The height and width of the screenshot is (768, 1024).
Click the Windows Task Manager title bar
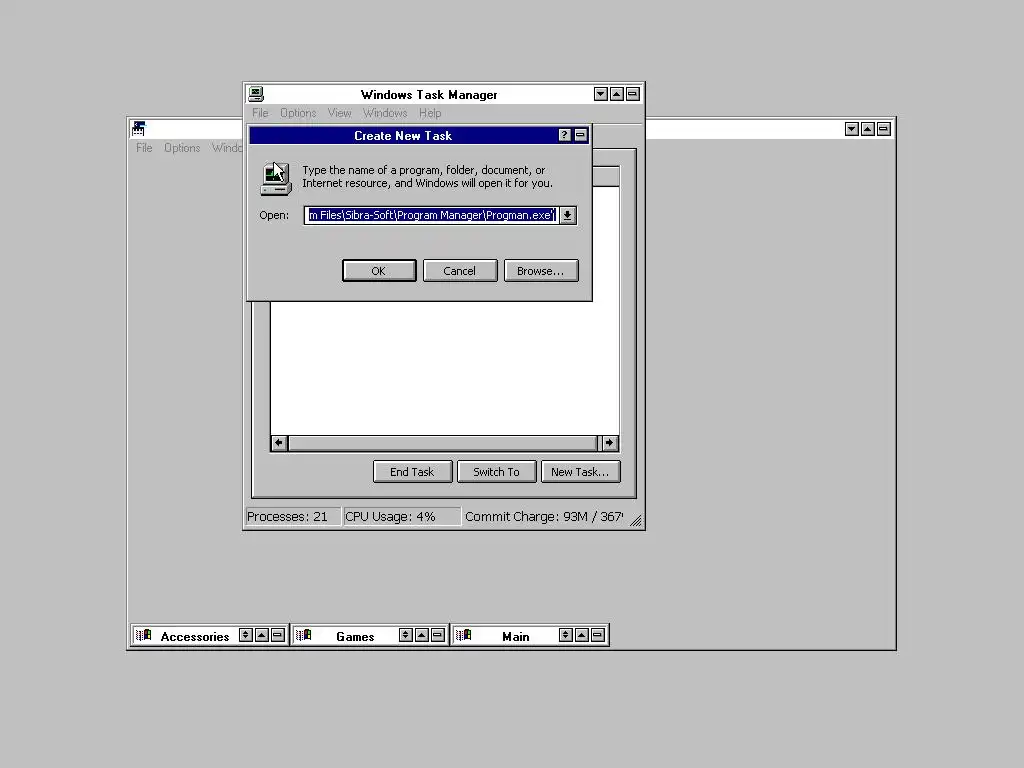pyautogui.click(x=429, y=95)
